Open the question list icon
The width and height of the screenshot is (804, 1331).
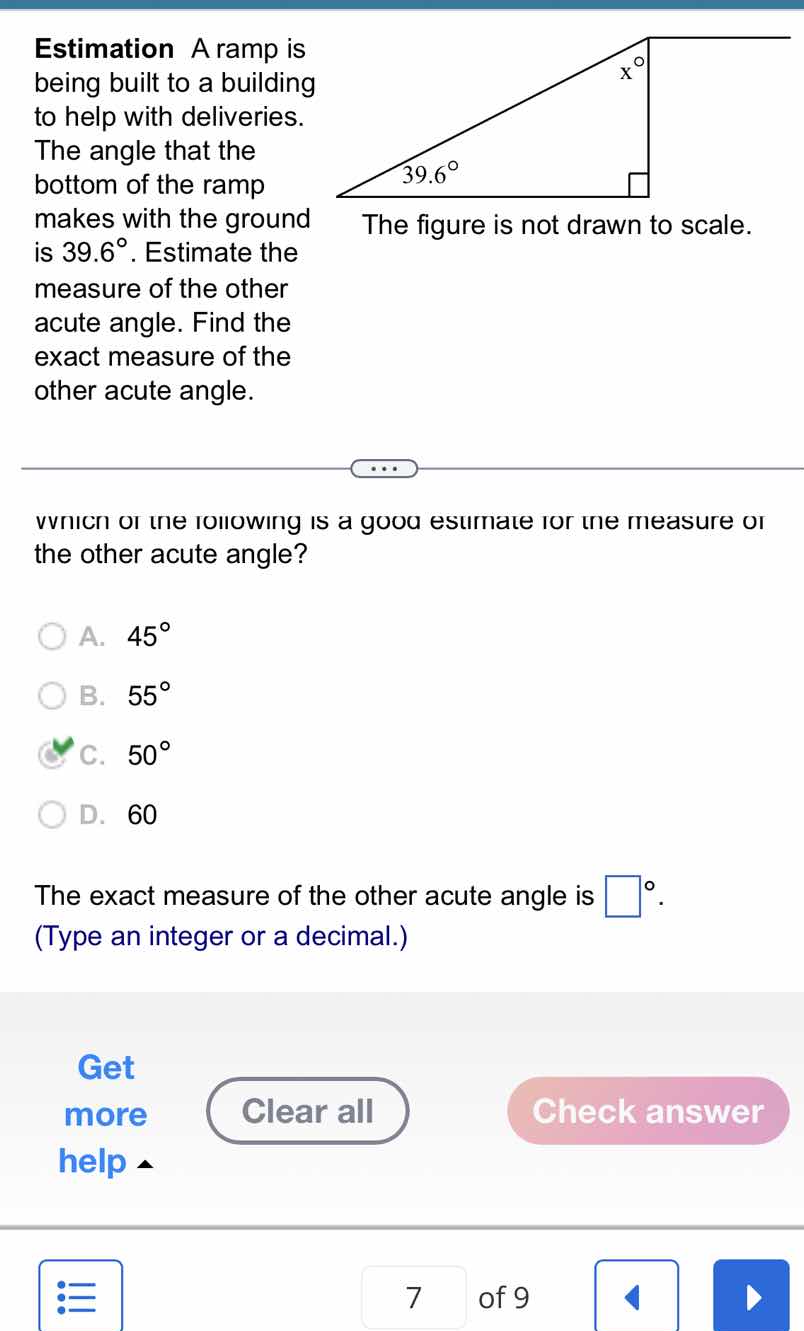pos(81,1297)
